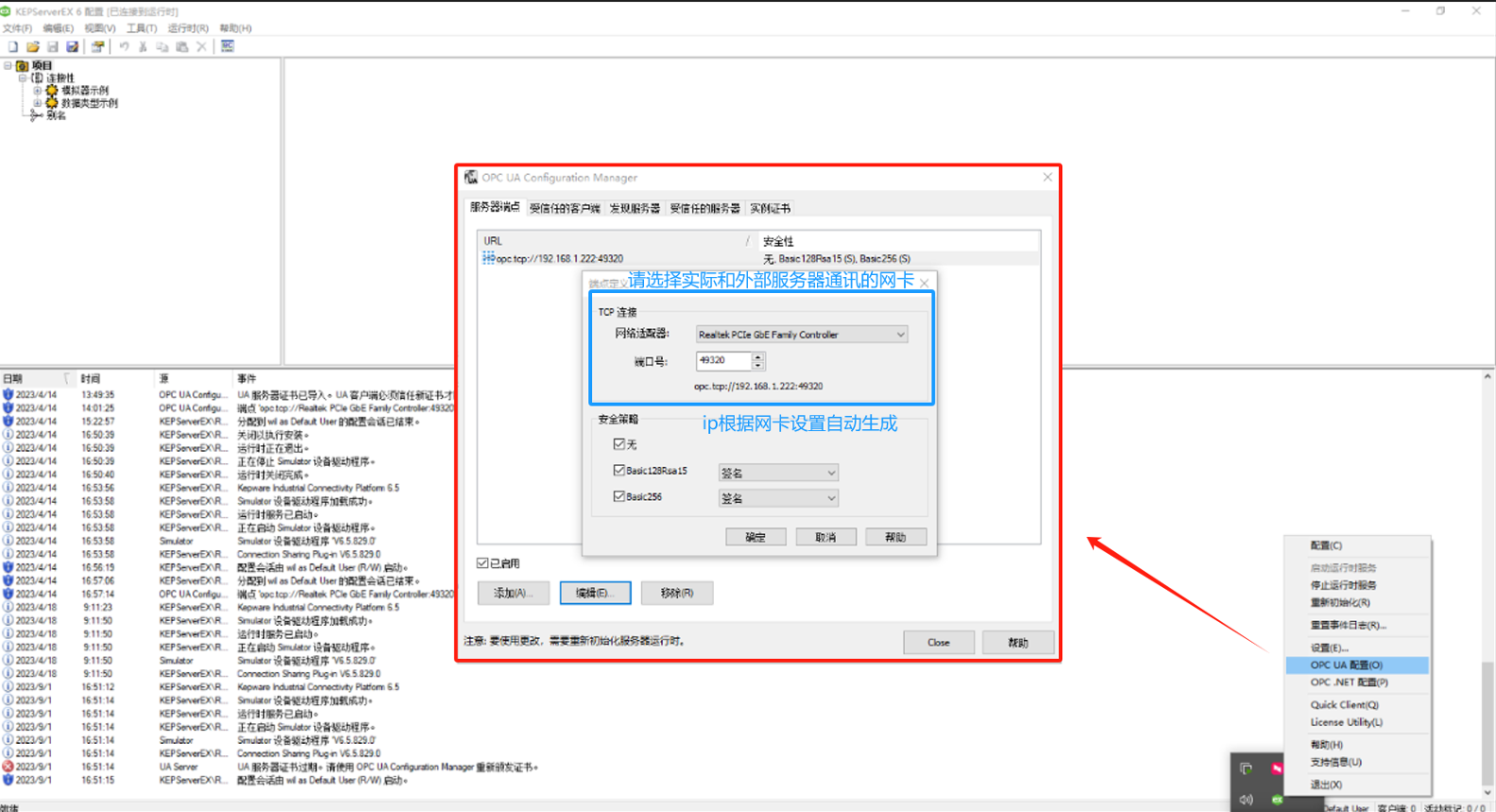Viewport: 1496px width, 812px height.
Task: Click the gear icon beside 数据类型示例
Action: coord(52,103)
